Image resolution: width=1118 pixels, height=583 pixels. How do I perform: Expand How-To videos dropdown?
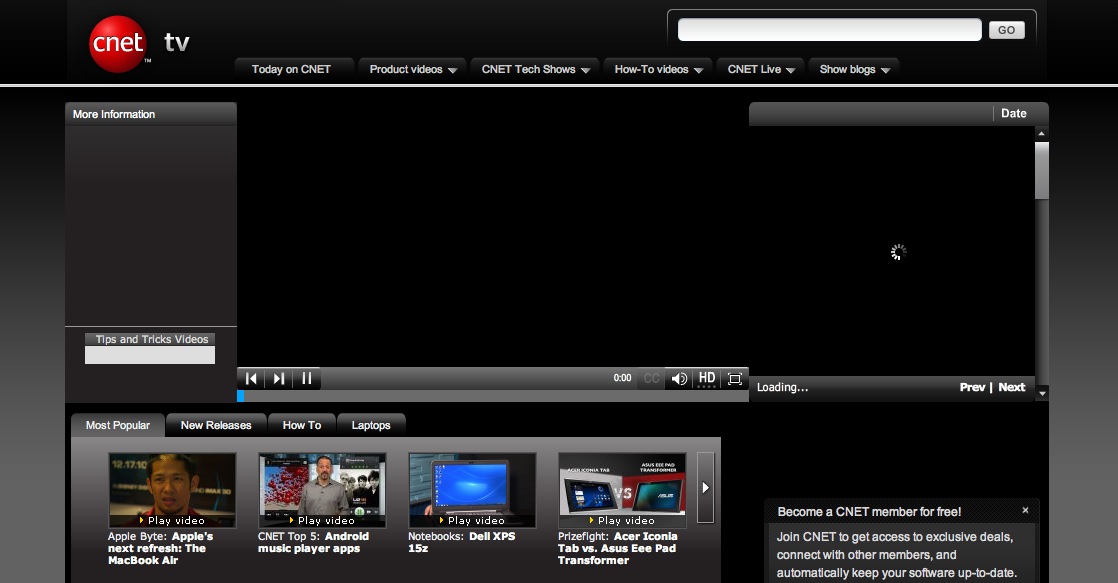coord(658,69)
